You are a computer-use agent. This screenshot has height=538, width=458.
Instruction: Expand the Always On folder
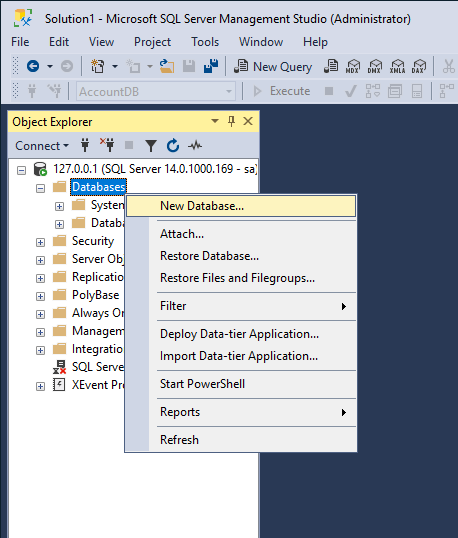click(x=40, y=314)
